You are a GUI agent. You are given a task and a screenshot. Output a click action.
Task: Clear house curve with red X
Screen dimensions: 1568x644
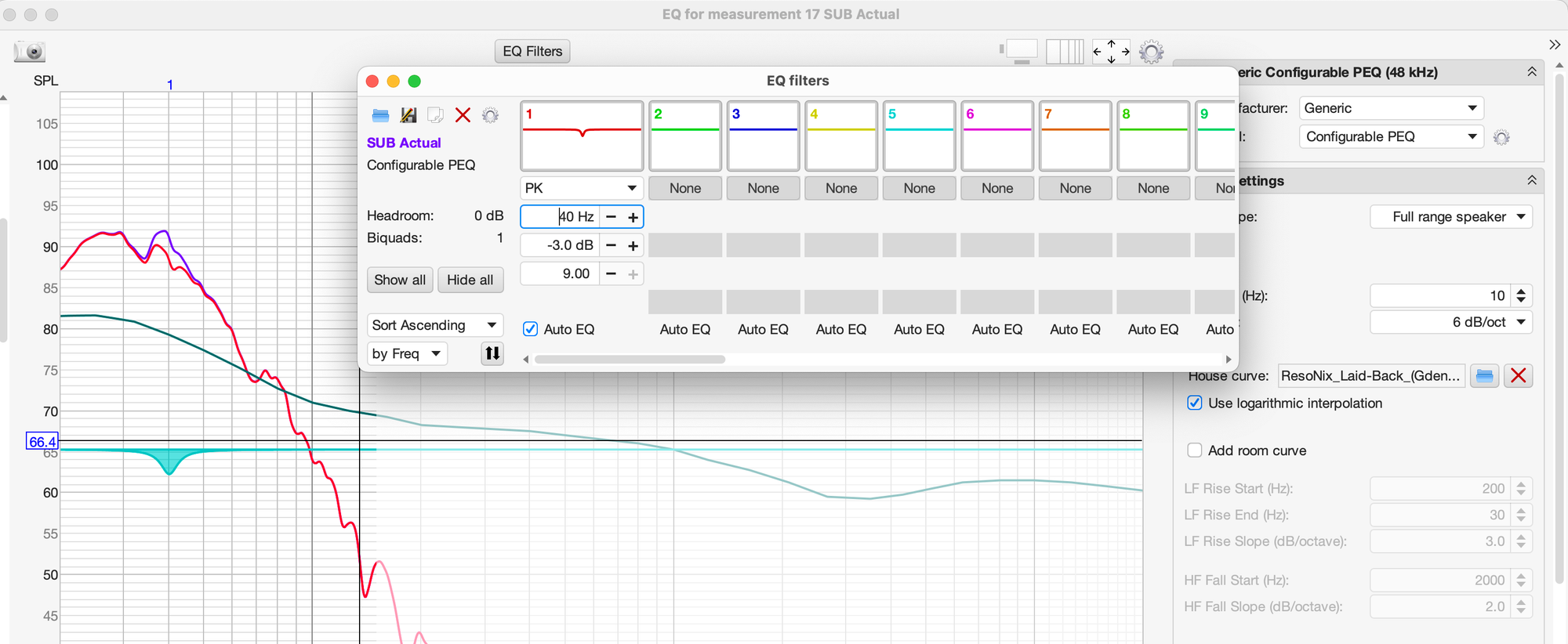(1518, 376)
